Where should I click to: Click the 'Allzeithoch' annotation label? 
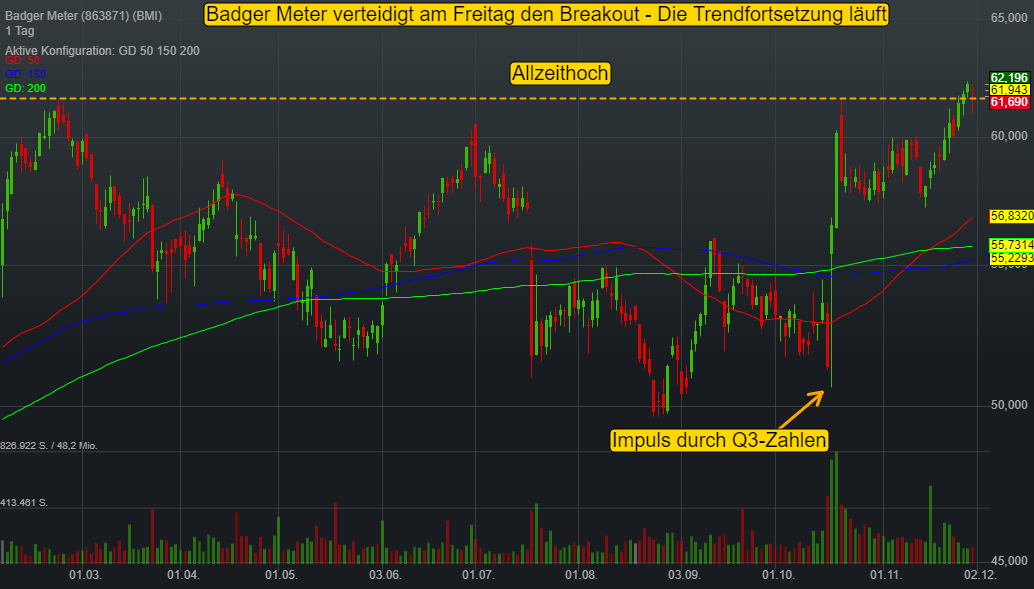(x=560, y=73)
